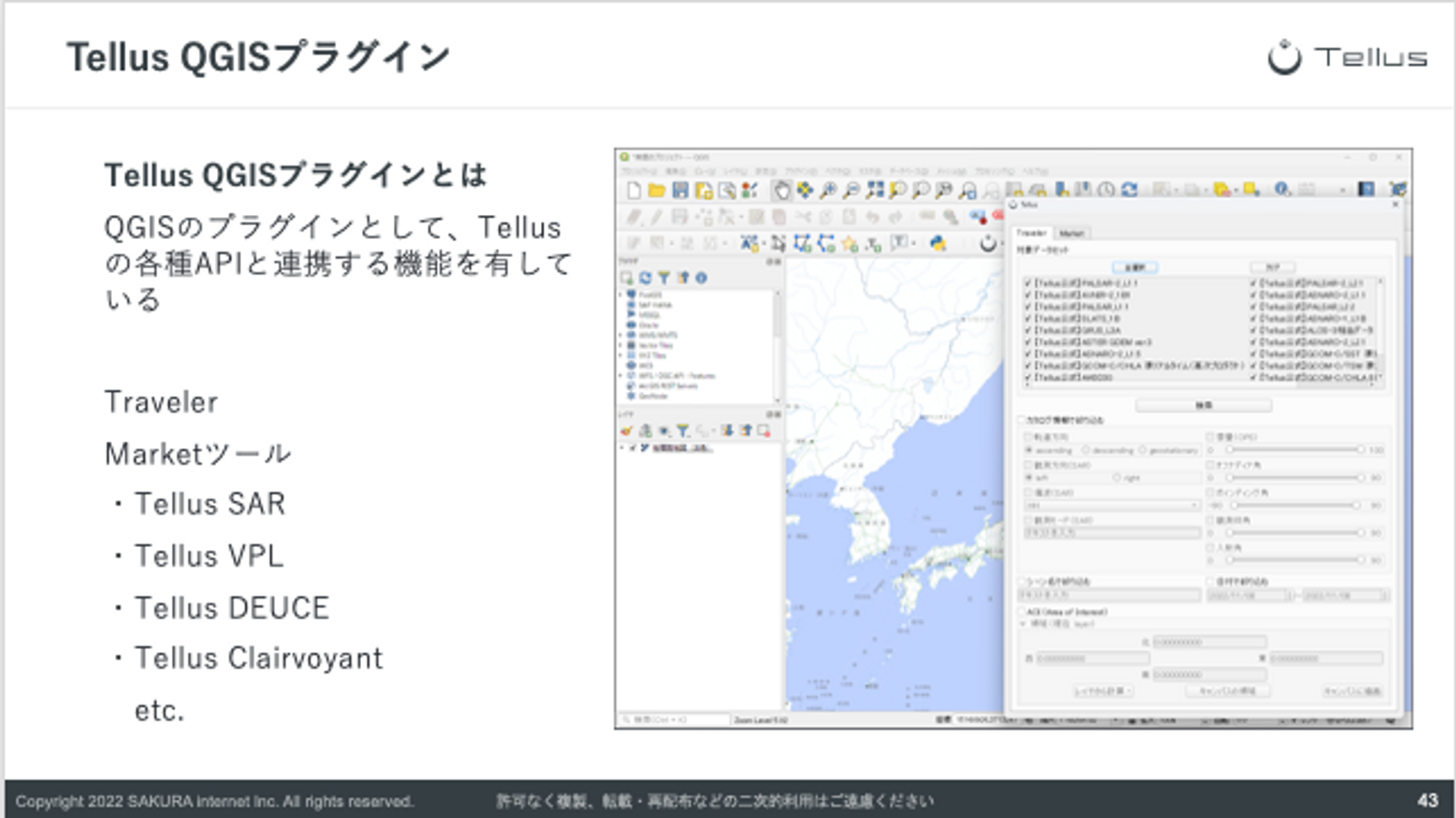Adjust the ポインティング角 slider
Screen dimensions: 1456x818
[1294, 506]
